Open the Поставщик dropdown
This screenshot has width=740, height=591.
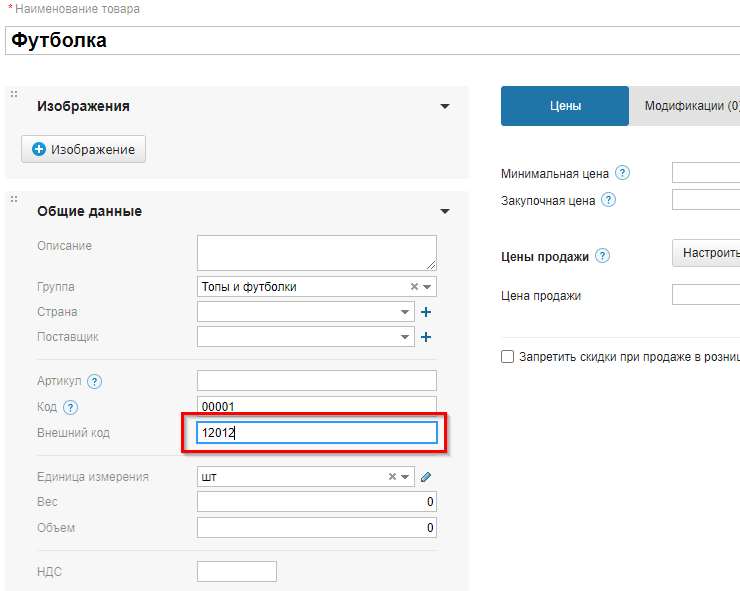coord(405,338)
